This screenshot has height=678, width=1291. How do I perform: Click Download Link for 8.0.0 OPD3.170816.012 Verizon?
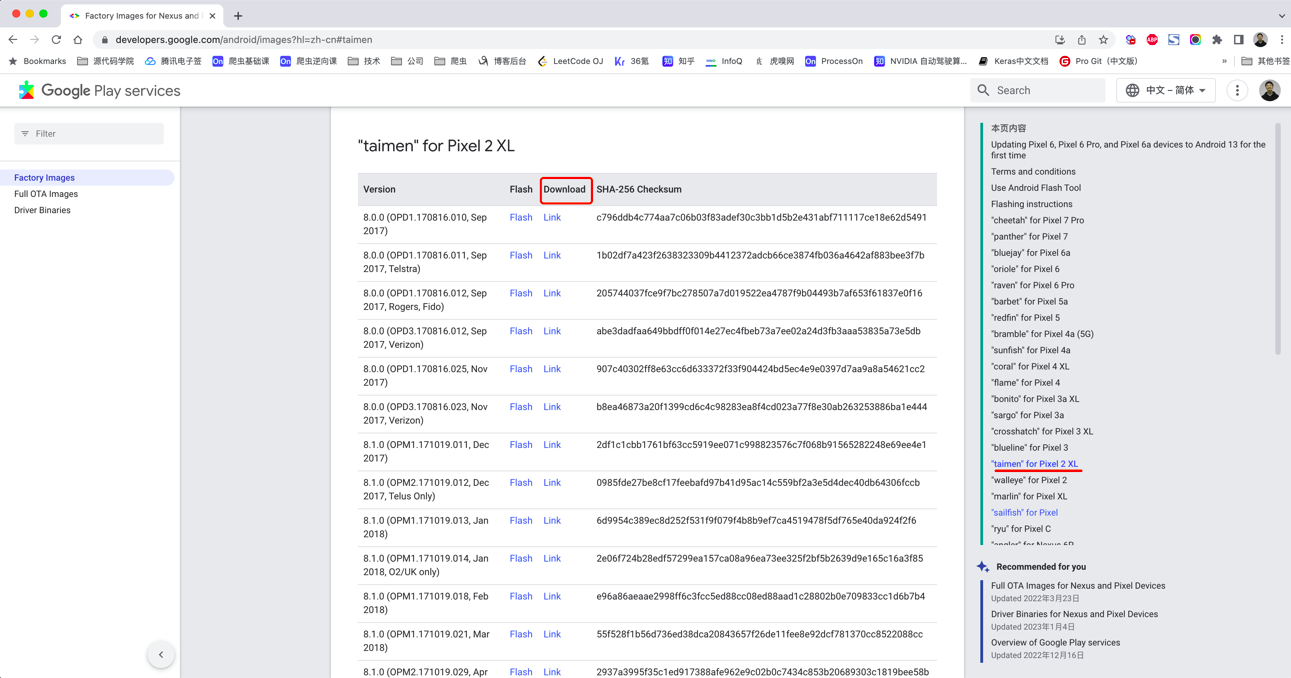[552, 331]
